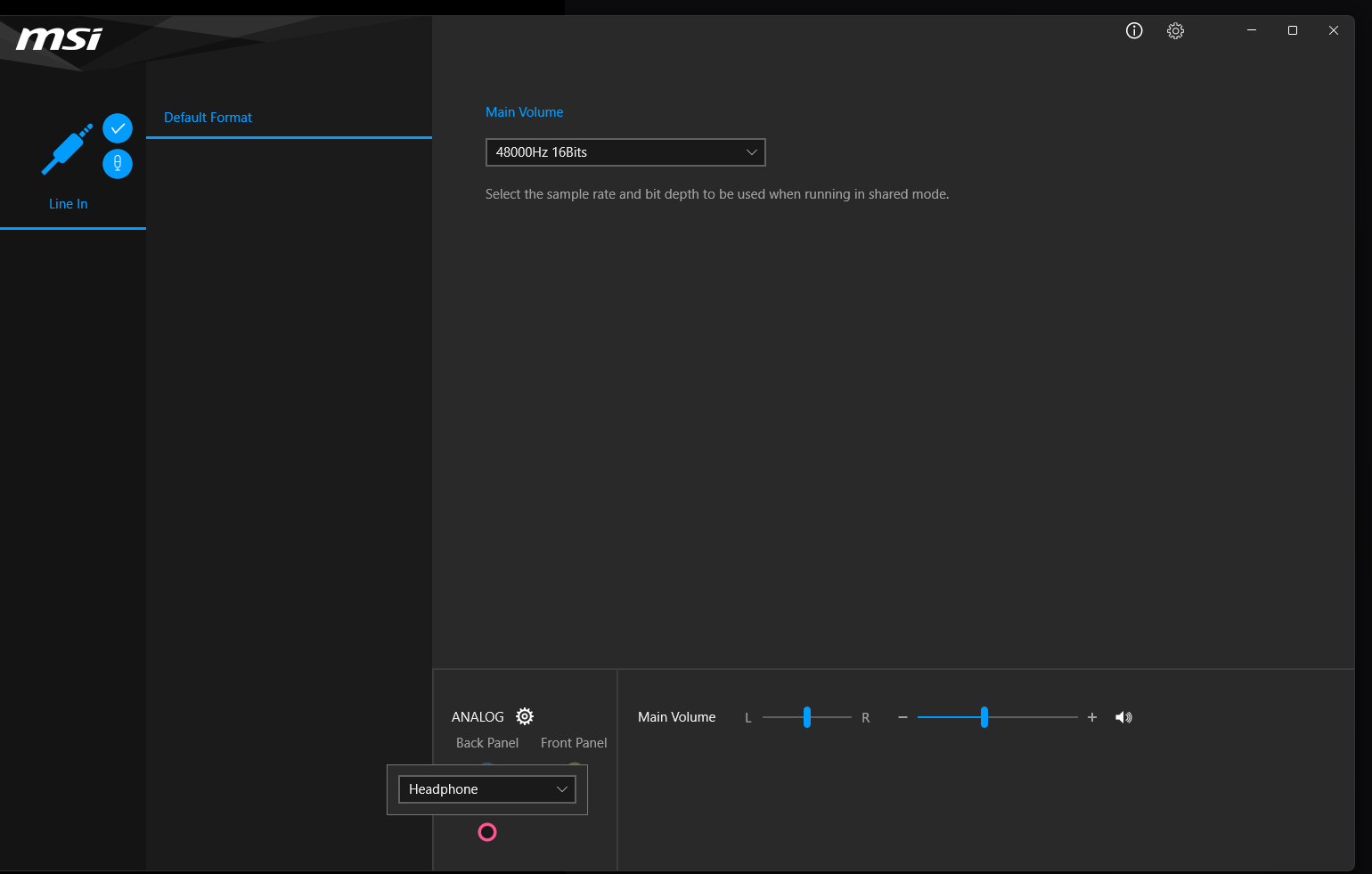The image size is (1372, 874).
Task: Mute using the speaker icon
Action: pyautogui.click(x=1123, y=717)
